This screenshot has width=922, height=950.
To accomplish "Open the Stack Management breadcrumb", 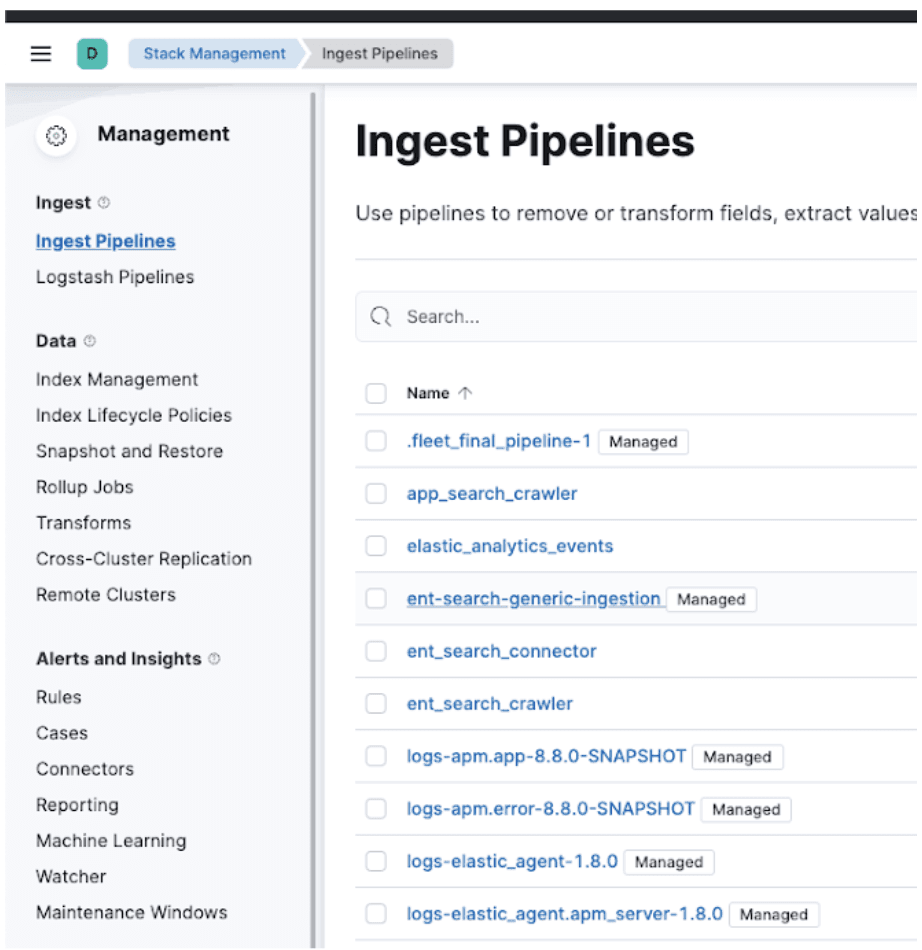I will [x=216, y=54].
